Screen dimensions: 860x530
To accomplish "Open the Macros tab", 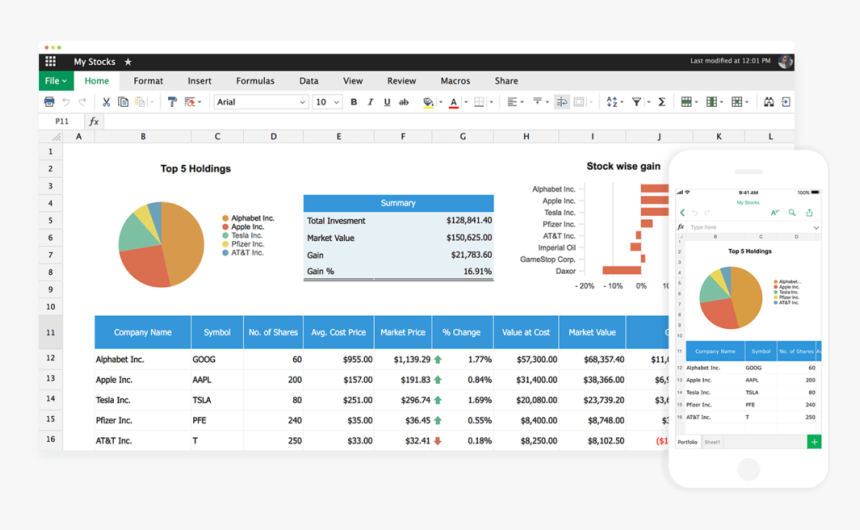I will [x=455, y=81].
